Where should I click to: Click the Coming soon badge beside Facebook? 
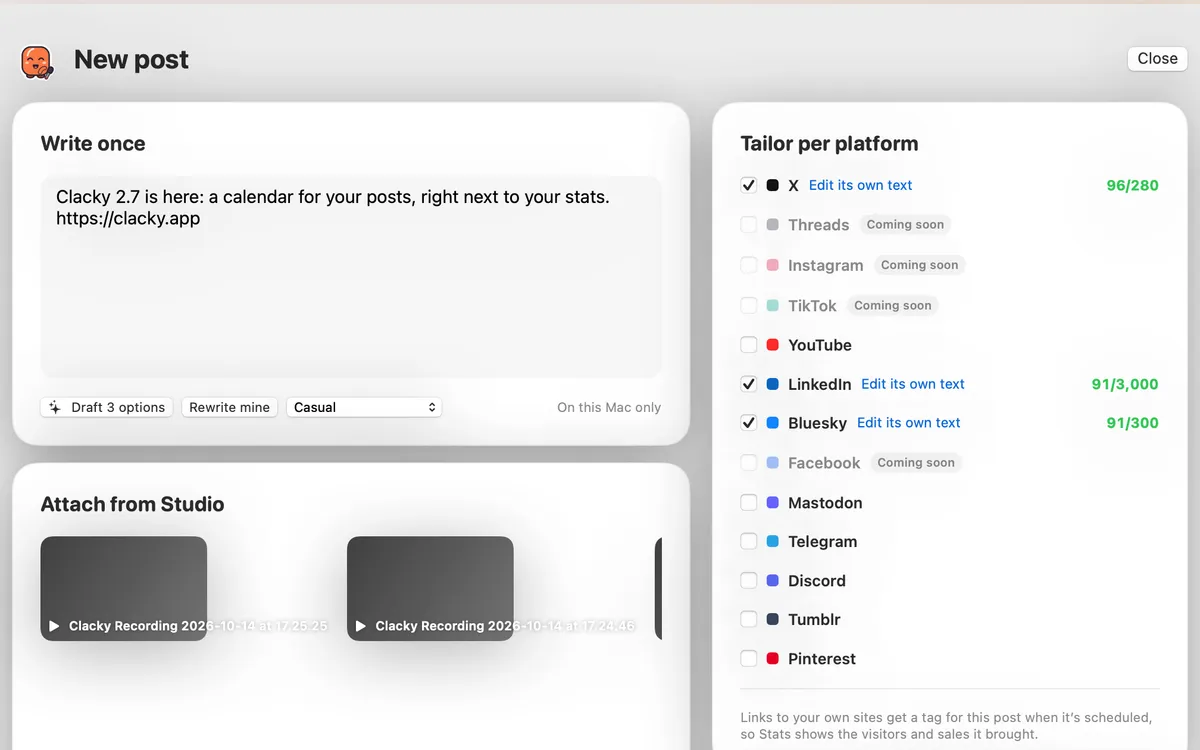point(916,463)
